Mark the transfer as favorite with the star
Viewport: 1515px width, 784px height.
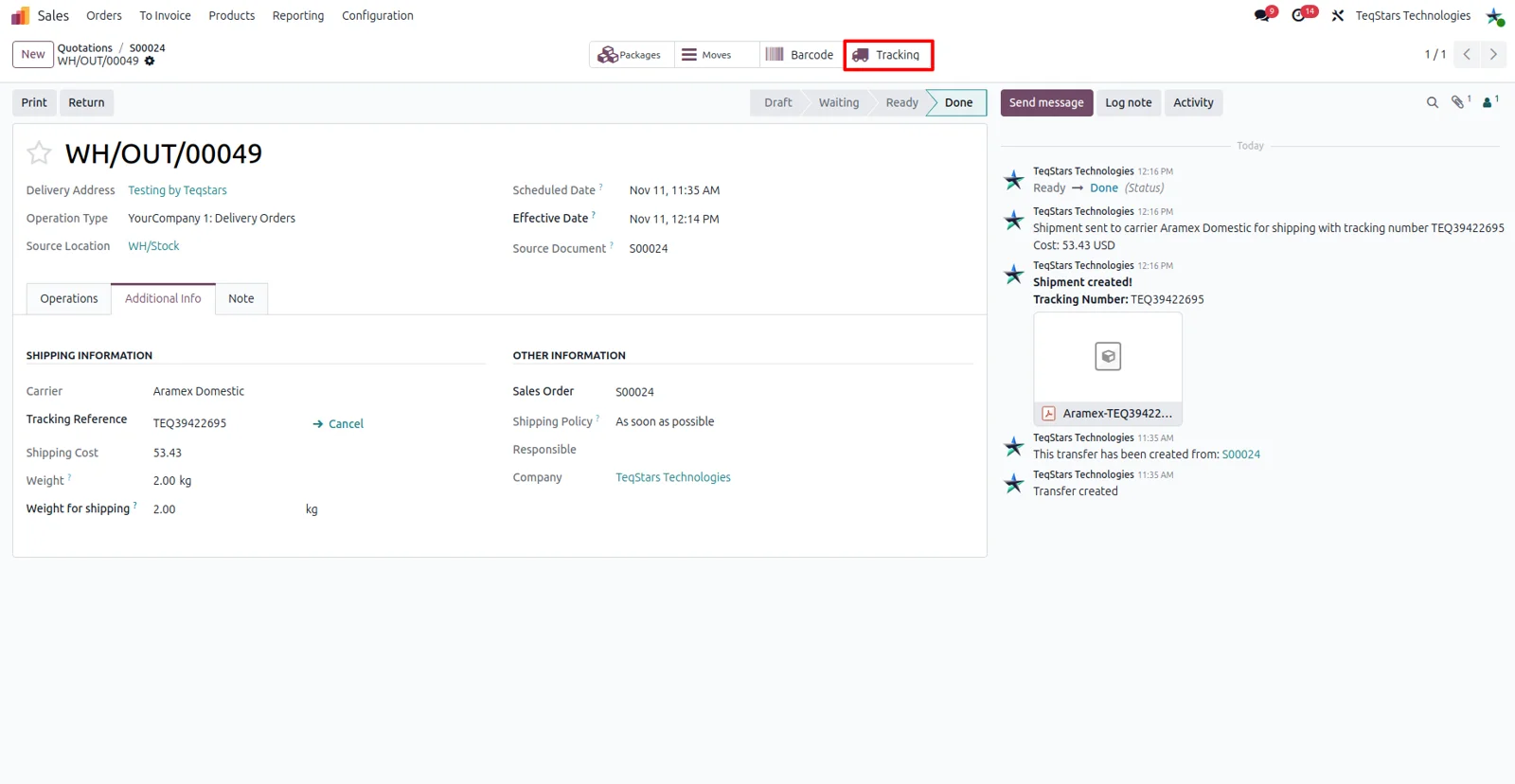tap(39, 152)
